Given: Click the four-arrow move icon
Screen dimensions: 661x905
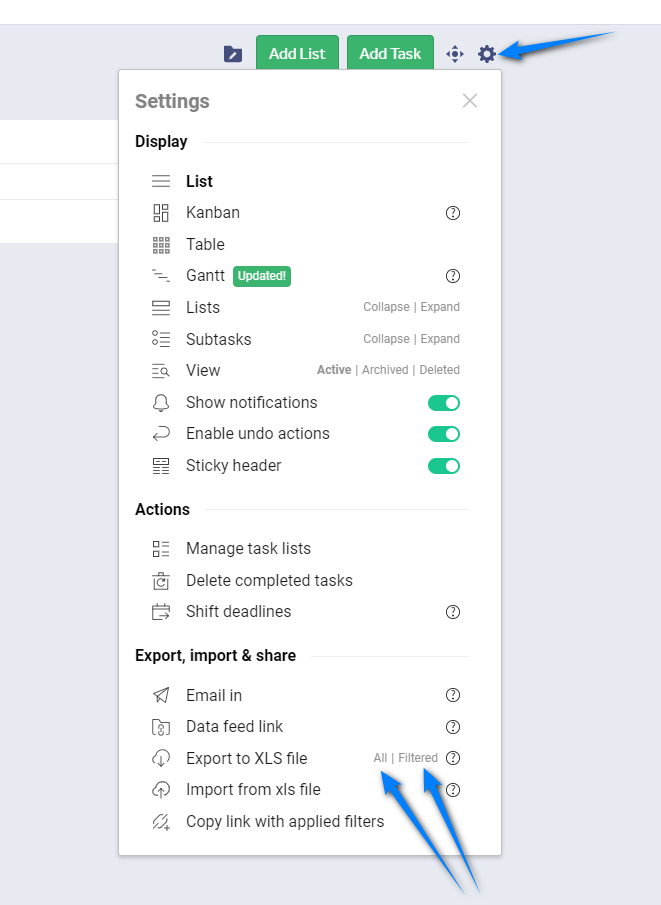Looking at the screenshot, I should 455,54.
